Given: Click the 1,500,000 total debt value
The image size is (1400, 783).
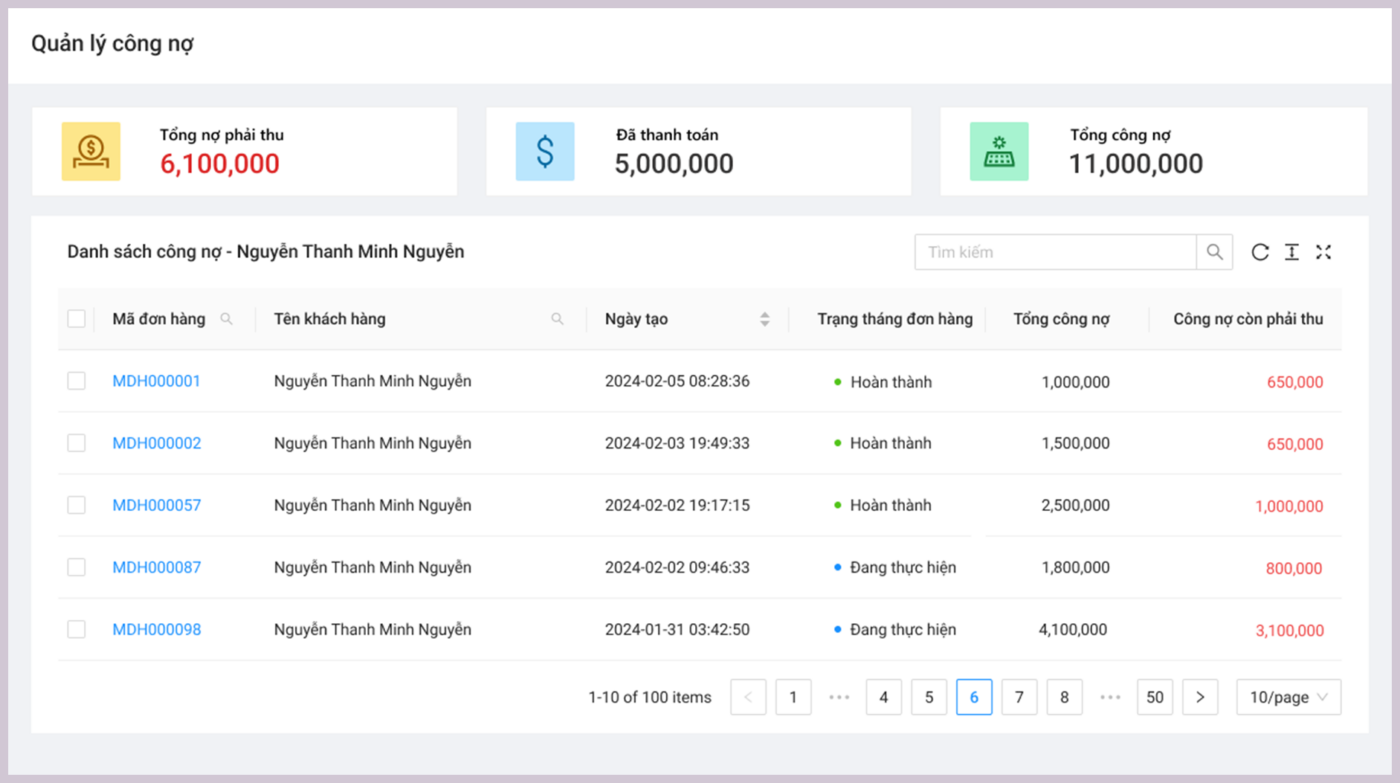Looking at the screenshot, I should (x=1075, y=443).
